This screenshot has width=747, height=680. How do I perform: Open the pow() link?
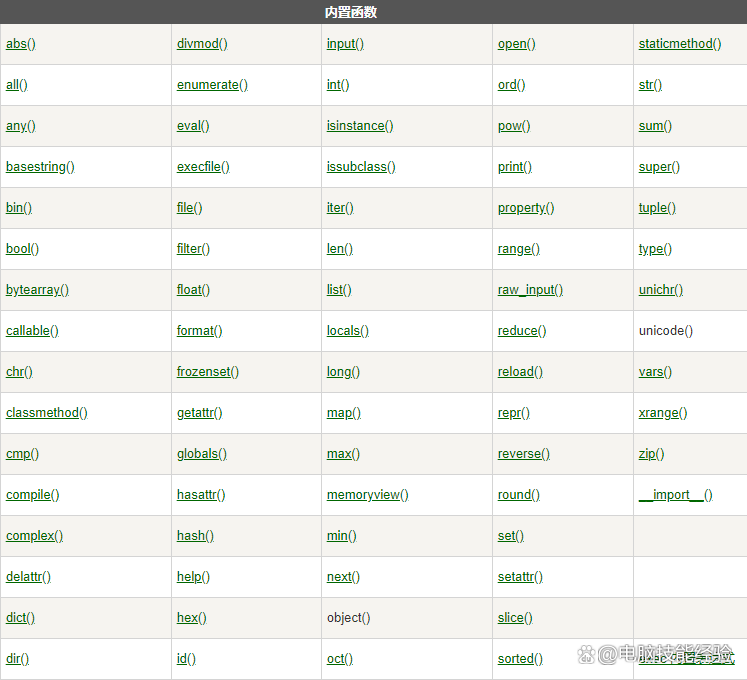click(x=514, y=126)
